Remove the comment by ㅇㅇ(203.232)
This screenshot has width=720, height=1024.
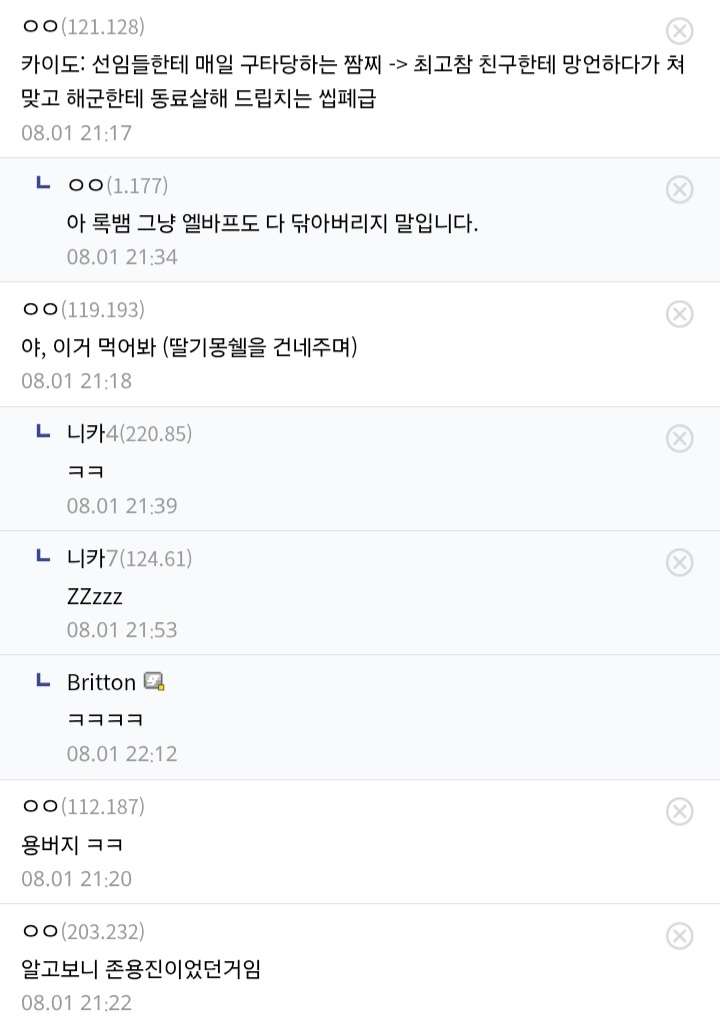click(679, 936)
